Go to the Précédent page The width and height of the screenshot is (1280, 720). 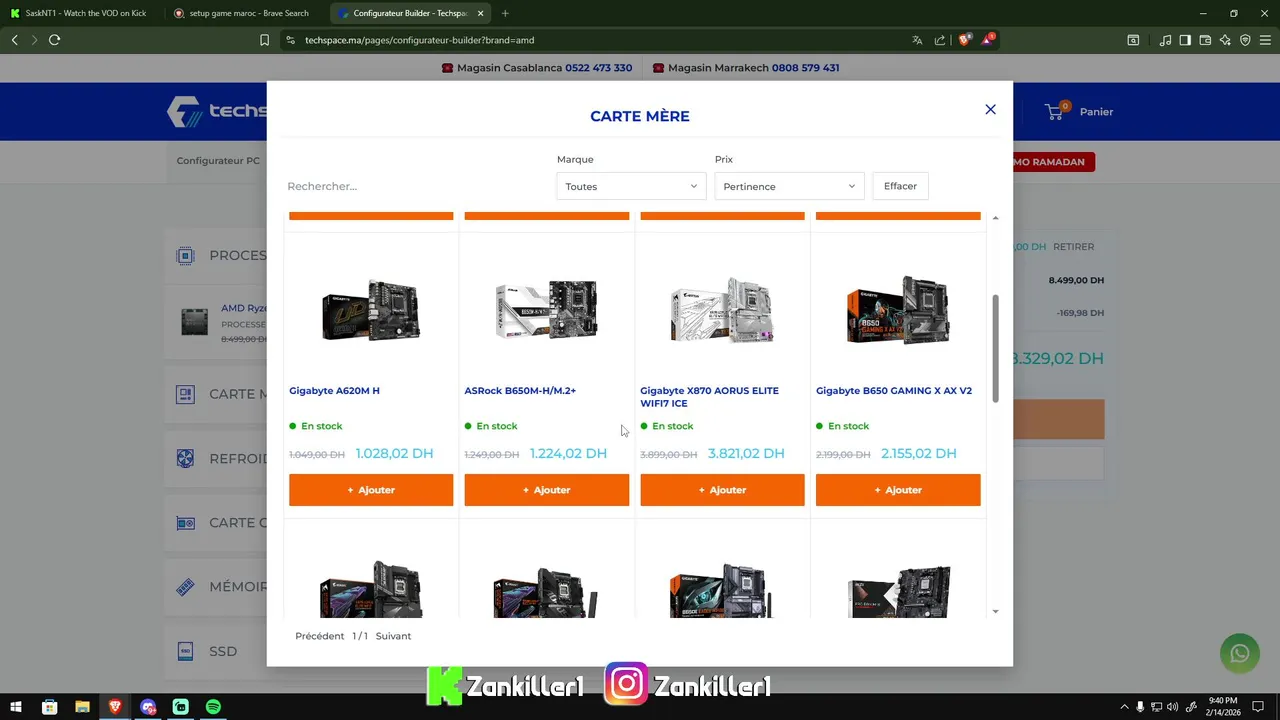point(319,636)
